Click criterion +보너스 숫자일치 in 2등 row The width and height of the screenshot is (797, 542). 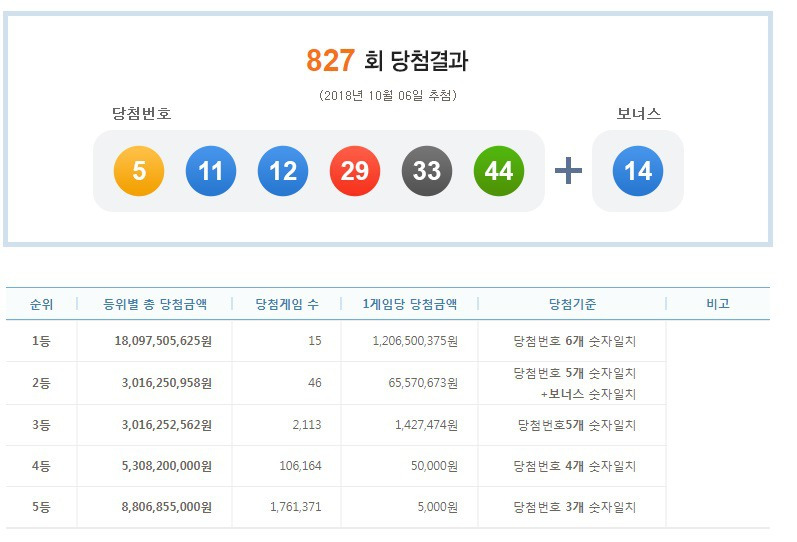pos(588,394)
